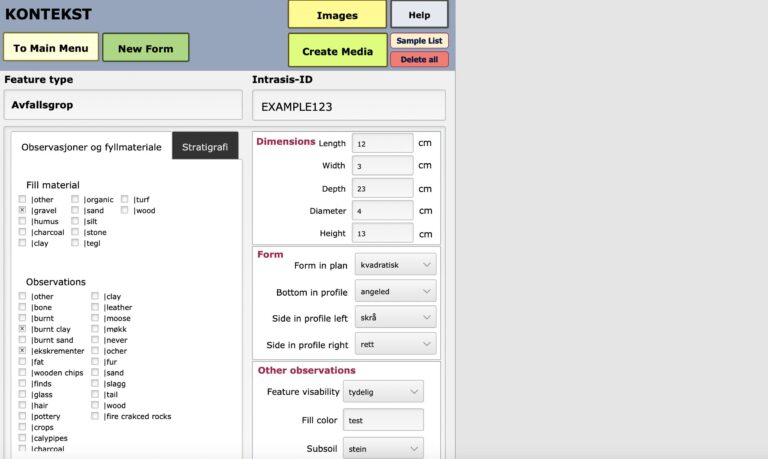Screen dimensions: 768x459
Task: Check the finds observation checkbox
Action: point(22,383)
